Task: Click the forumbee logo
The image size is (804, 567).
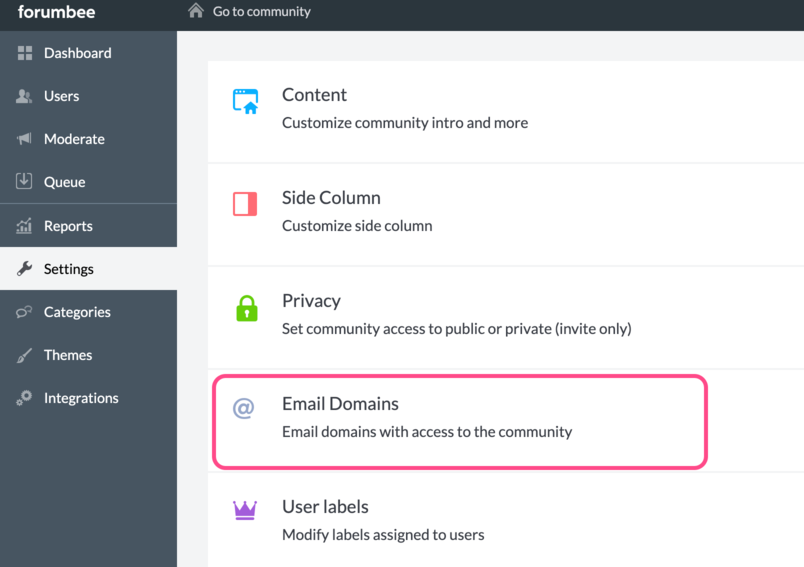Action: 56,11
